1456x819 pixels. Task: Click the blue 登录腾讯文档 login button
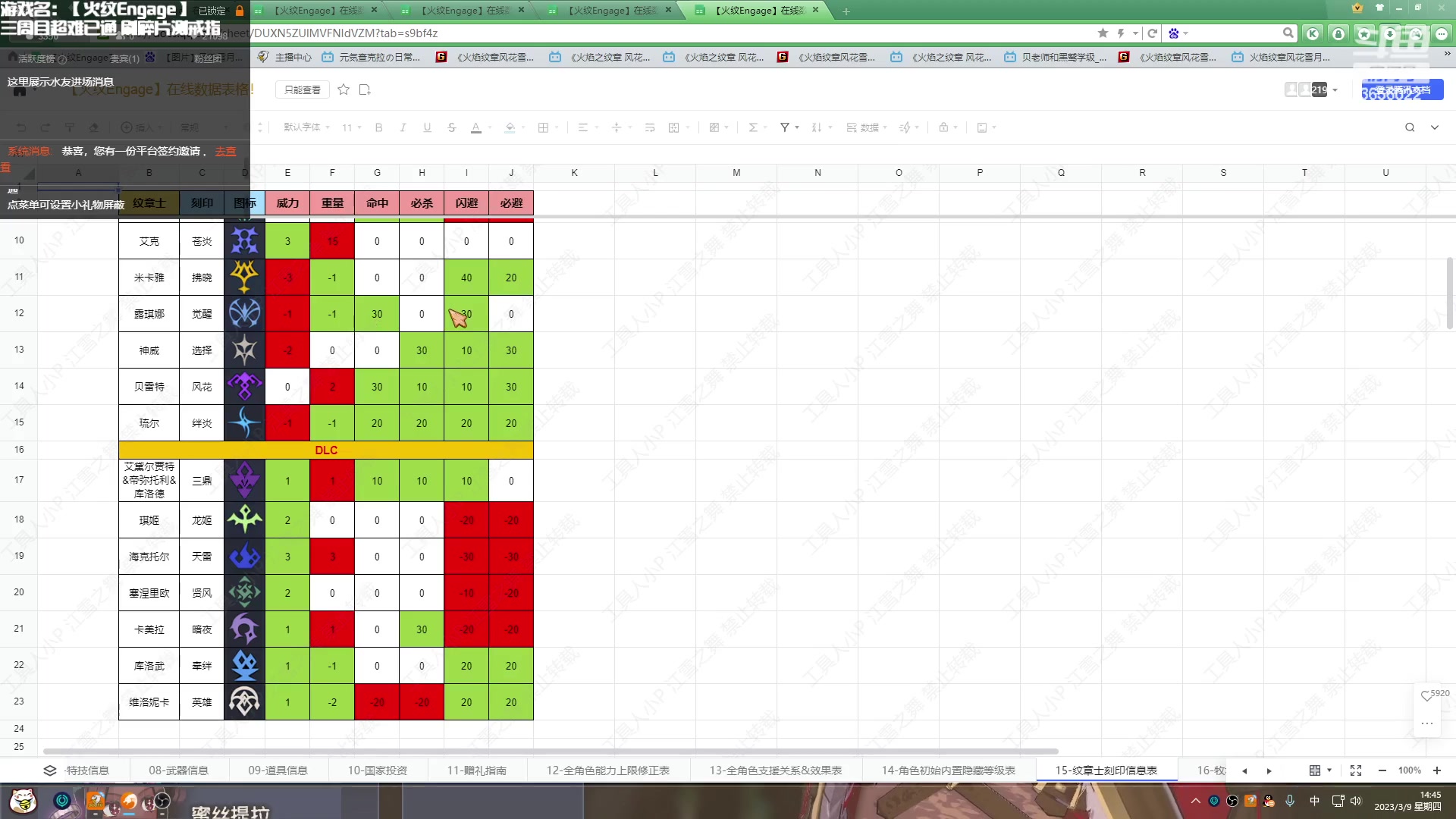click(1402, 89)
